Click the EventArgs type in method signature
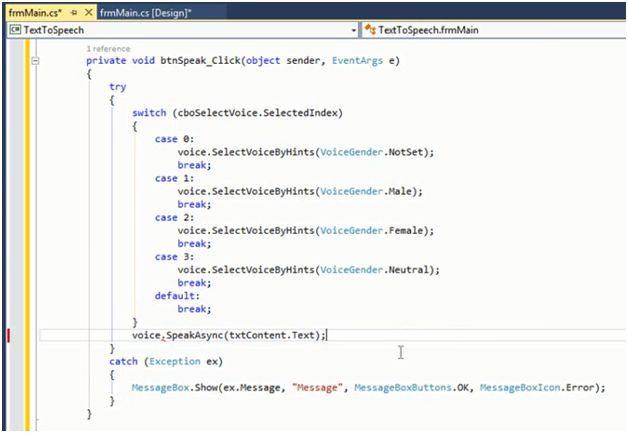Screen dimensions: 628x433 357,61
